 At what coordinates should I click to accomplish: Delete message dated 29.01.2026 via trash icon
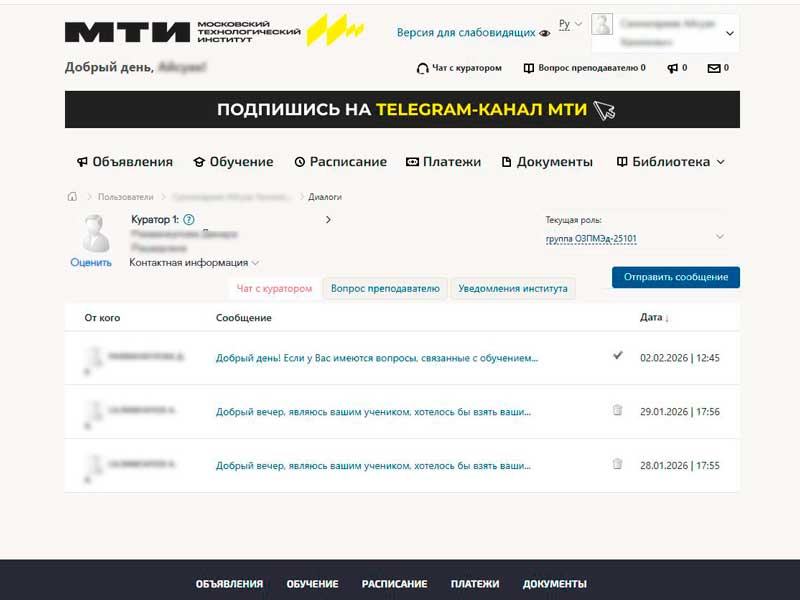pyautogui.click(x=617, y=410)
